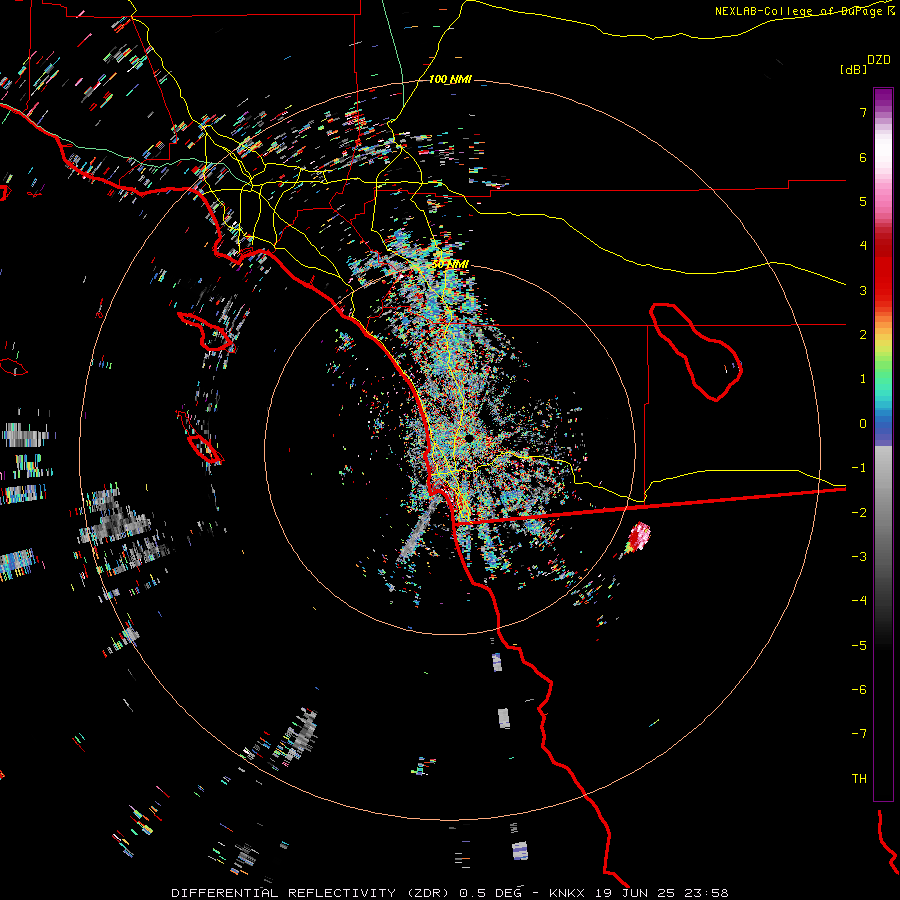
Task: Click the DIFFERENTIAL REFLECTIVITY (ZDR) caption text
Action: coord(312,893)
